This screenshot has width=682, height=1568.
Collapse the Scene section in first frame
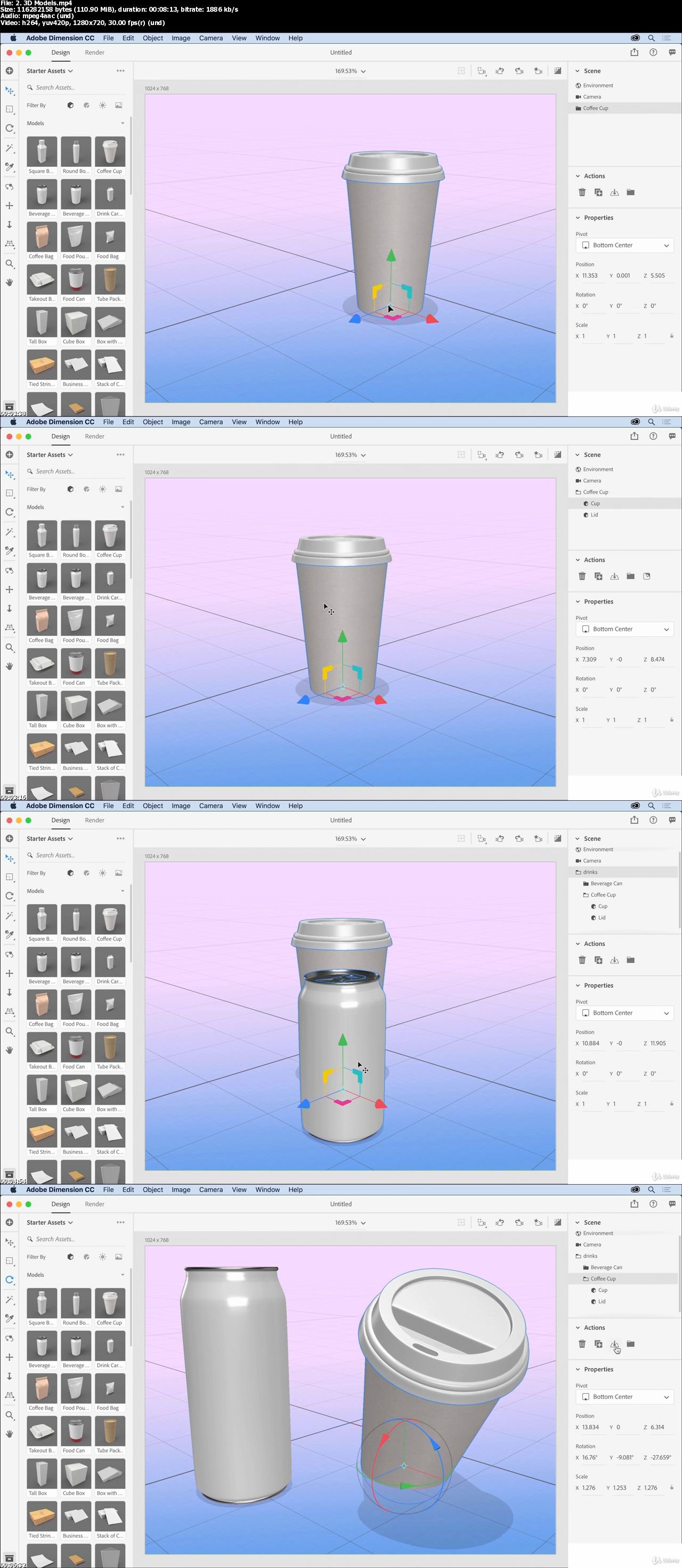click(578, 70)
